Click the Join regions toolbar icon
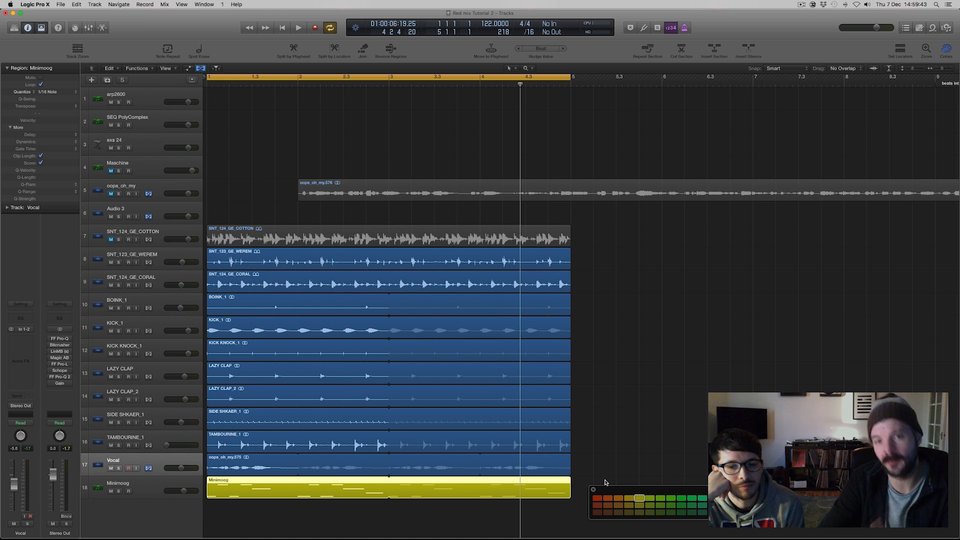960x540 pixels. tap(362, 50)
